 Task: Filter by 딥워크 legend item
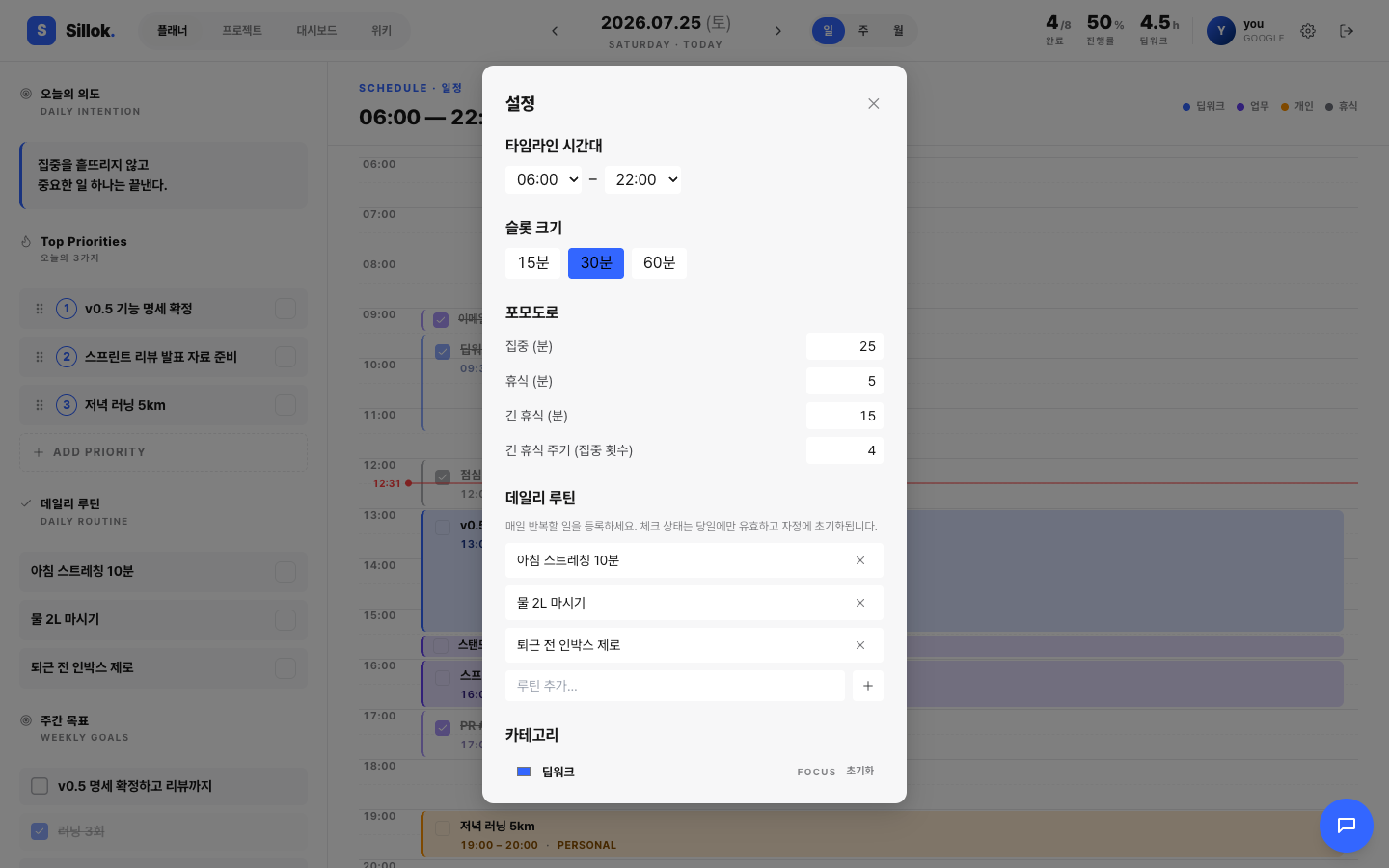click(1204, 106)
